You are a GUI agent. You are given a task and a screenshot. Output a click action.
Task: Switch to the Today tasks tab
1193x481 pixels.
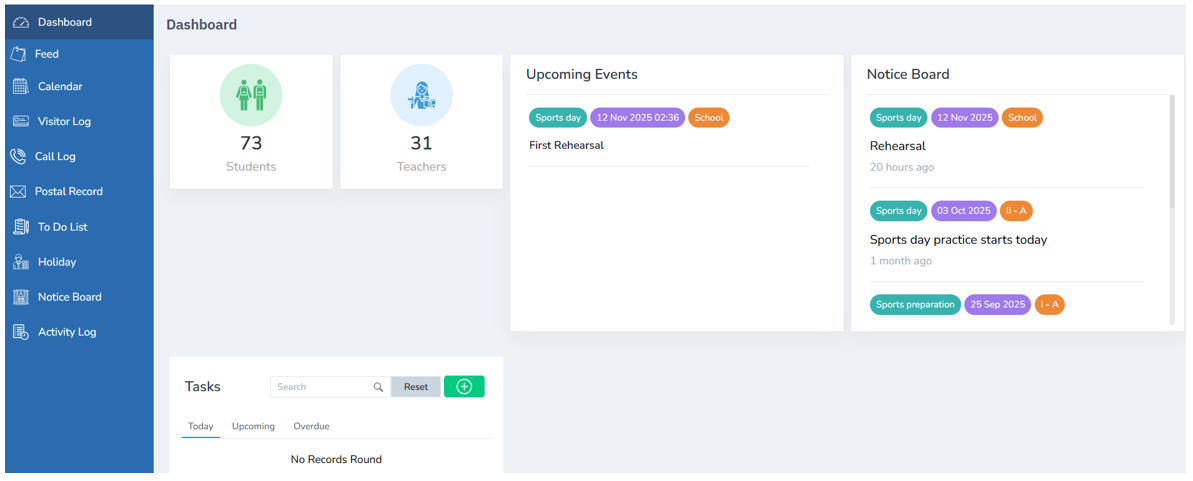(x=201, y=426)
